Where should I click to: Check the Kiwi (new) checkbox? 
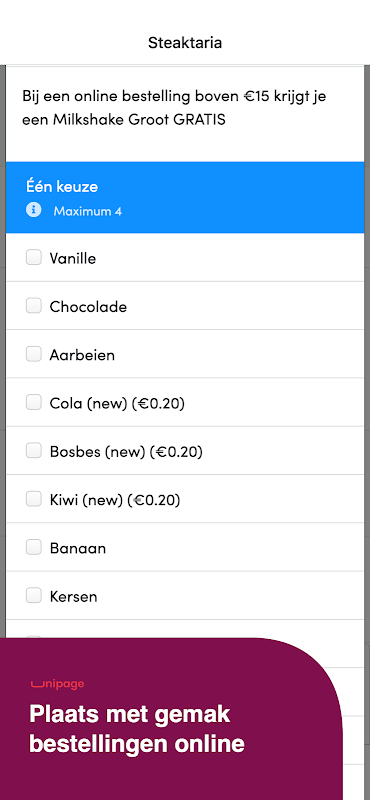(34, 498)
